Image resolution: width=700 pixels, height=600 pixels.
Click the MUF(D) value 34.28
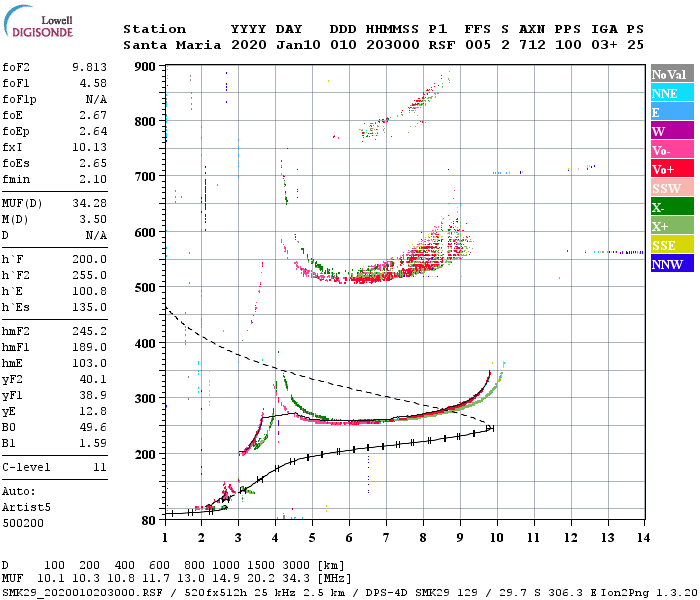(89, 203)
